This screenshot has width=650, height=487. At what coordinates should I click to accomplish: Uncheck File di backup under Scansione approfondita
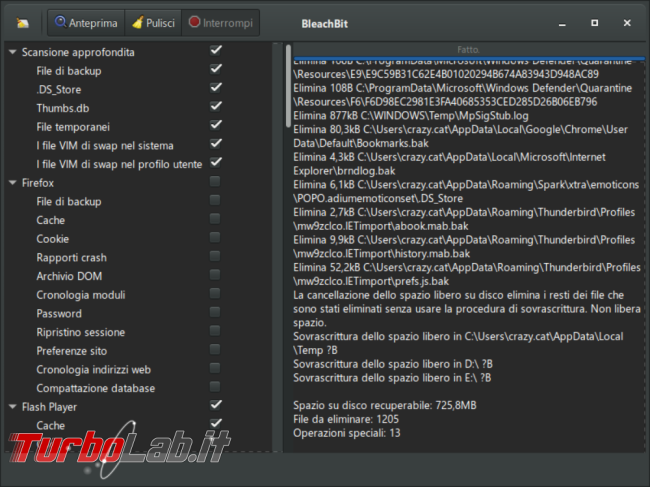(x=215, y=69)
